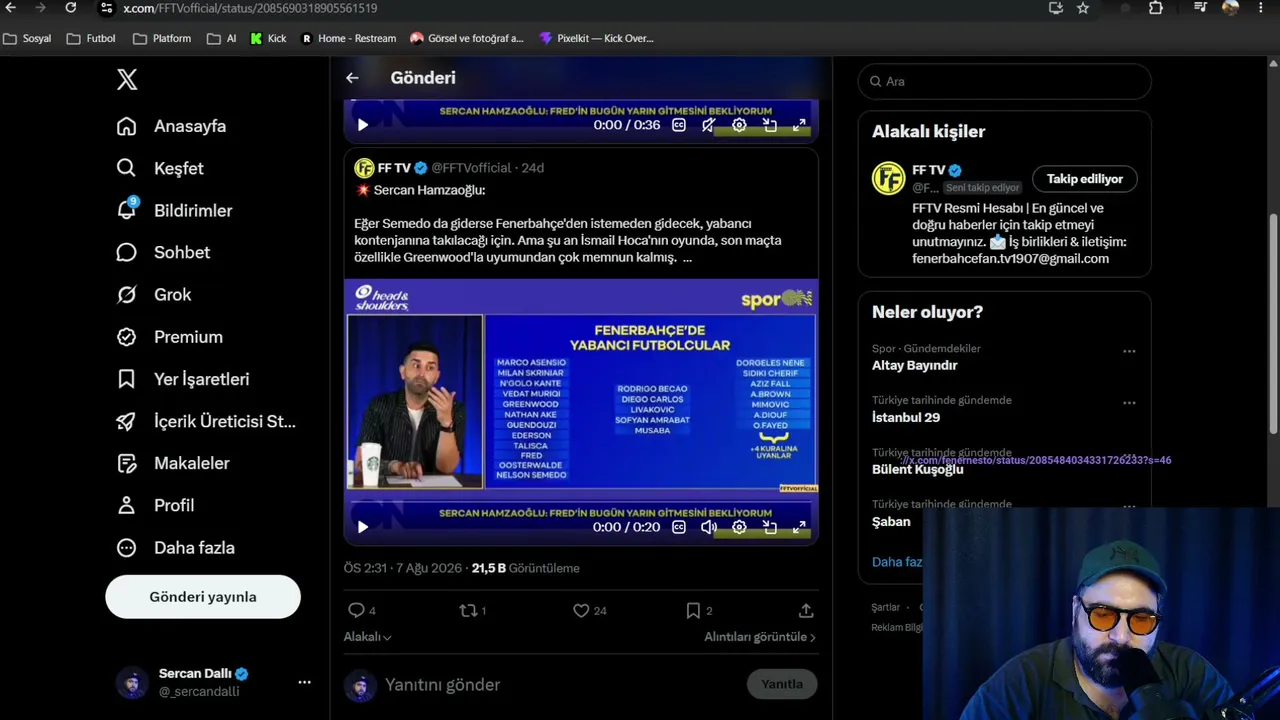
Task: Bookmark this page with the star icon
Action: 1083,8
